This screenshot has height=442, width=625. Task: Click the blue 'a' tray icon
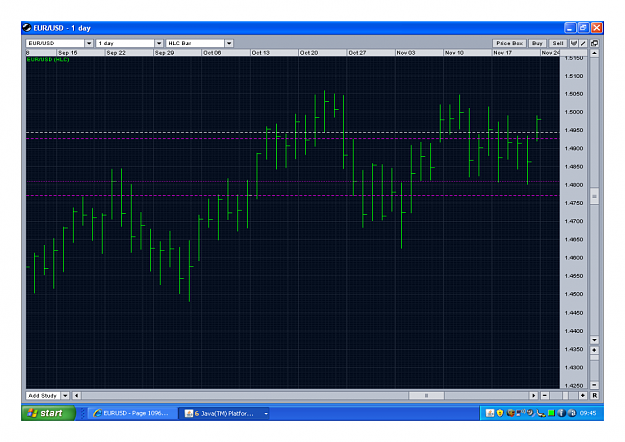tap(572, 413)
